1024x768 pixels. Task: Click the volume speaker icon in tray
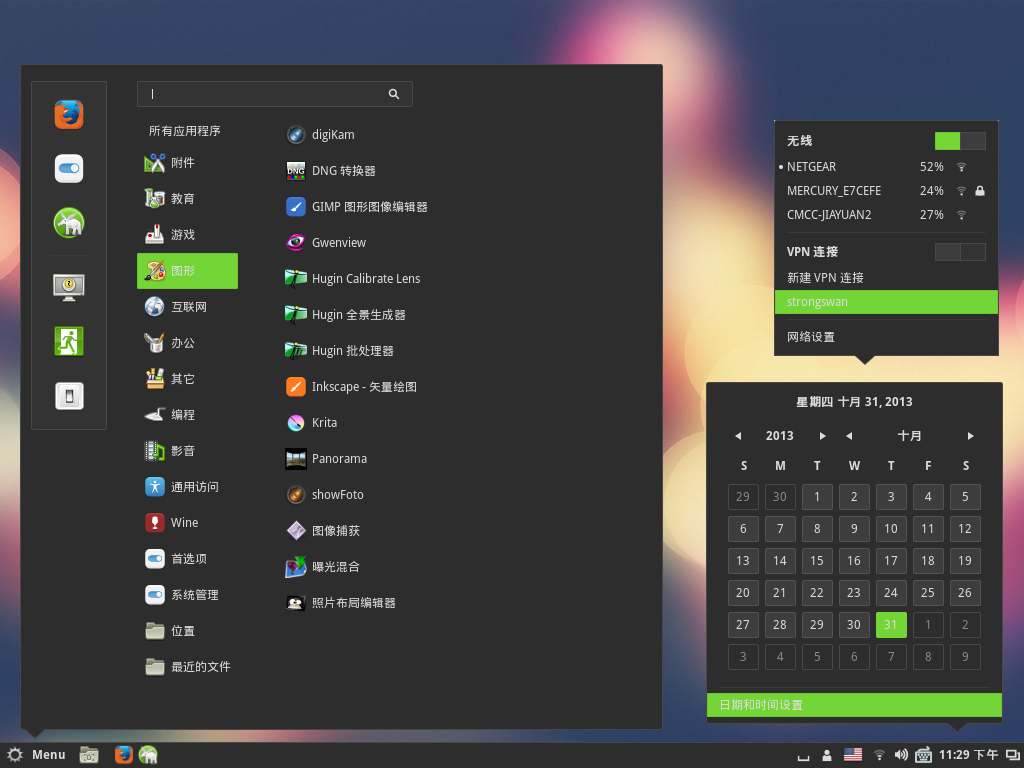[x=901, y=755]
